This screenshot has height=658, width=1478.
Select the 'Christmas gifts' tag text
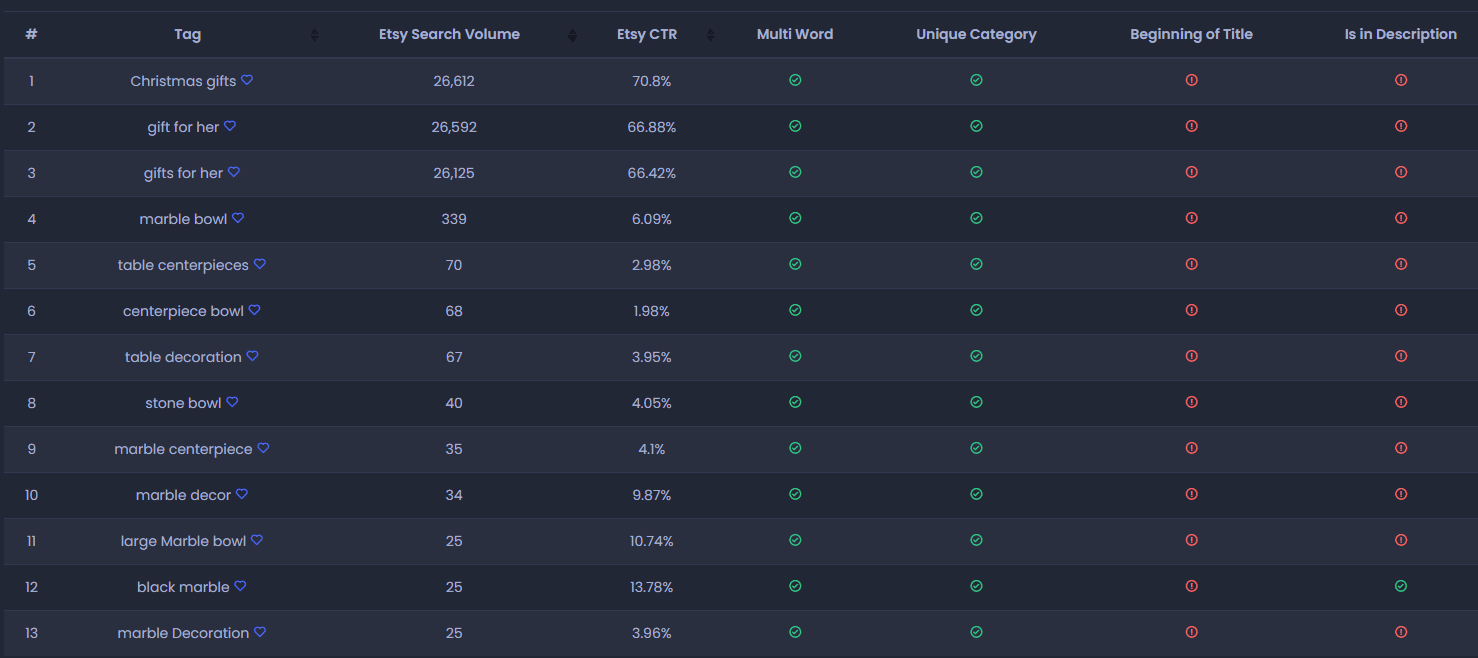click(183, 81)
